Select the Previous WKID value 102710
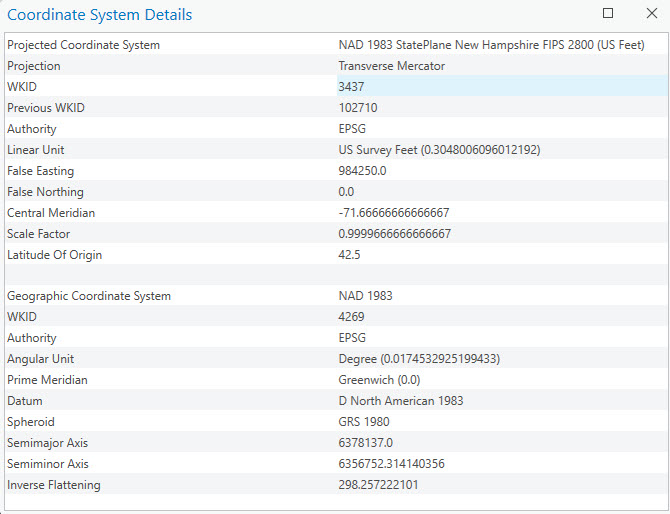 click(358, 108)
